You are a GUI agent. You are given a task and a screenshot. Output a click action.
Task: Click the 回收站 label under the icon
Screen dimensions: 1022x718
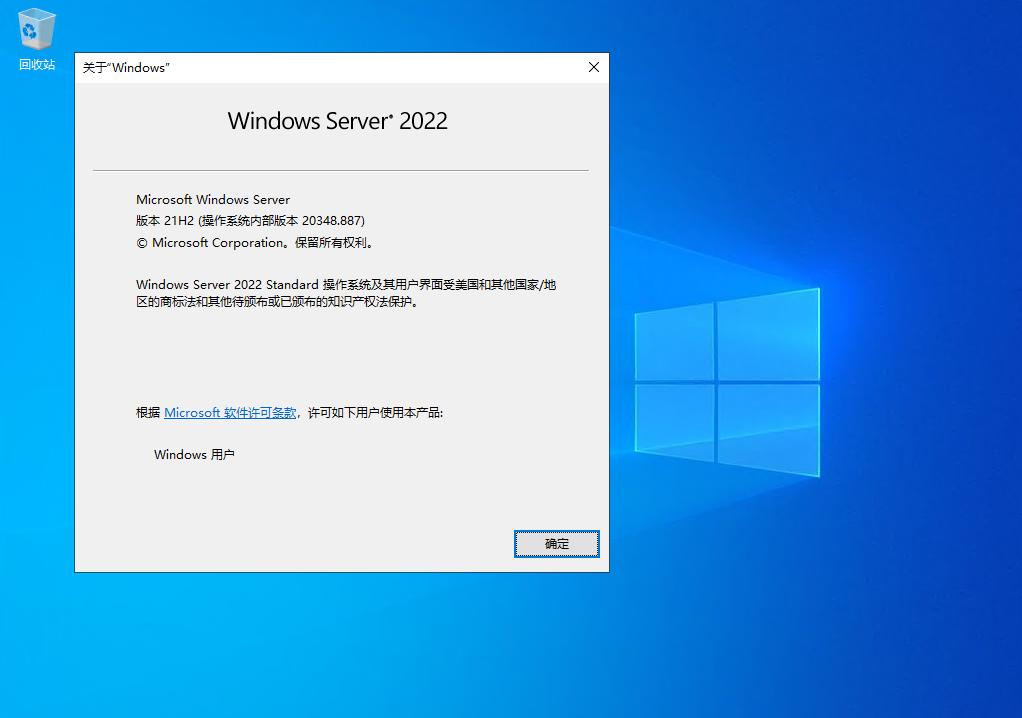coord(35,63)
